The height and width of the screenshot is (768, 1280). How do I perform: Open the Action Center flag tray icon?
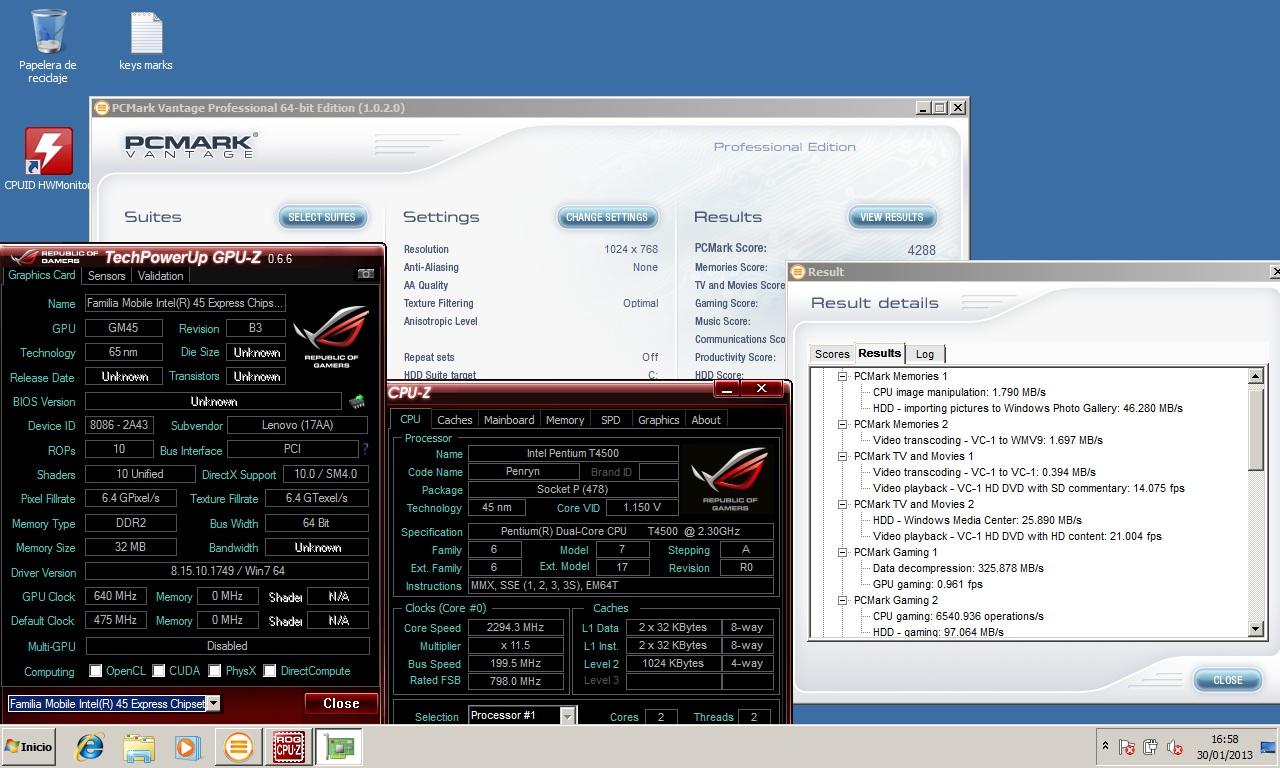[1127, 747]
